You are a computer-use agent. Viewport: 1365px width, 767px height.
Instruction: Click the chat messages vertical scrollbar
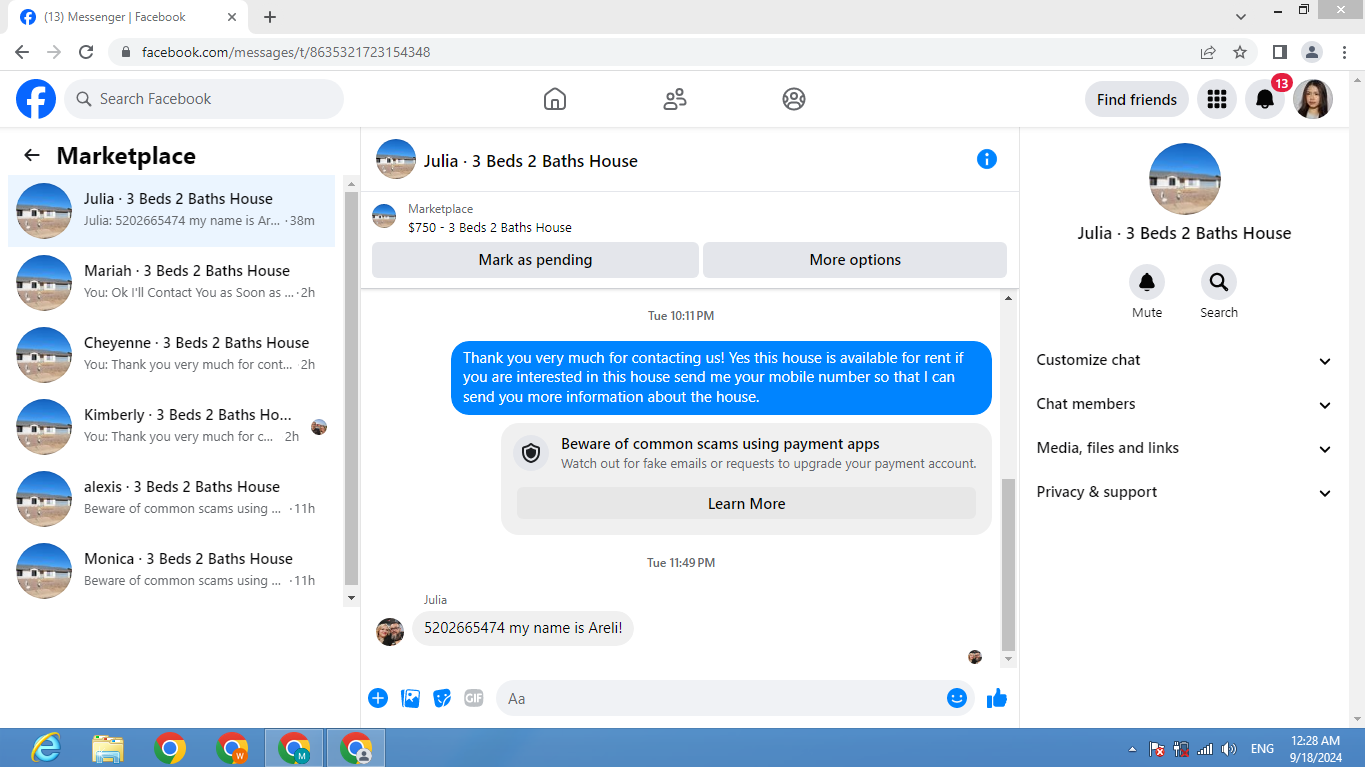point(1008,564)
